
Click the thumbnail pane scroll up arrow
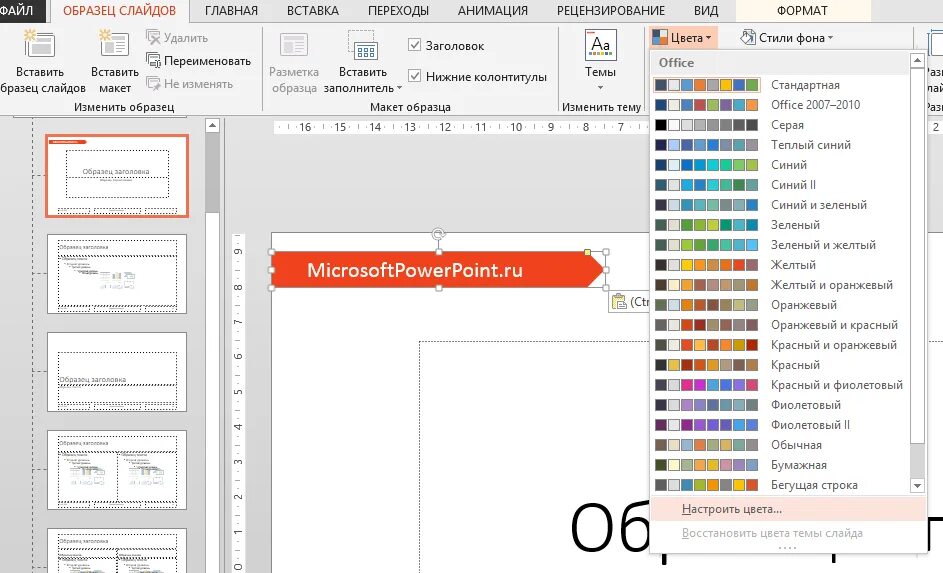point(212,126)
